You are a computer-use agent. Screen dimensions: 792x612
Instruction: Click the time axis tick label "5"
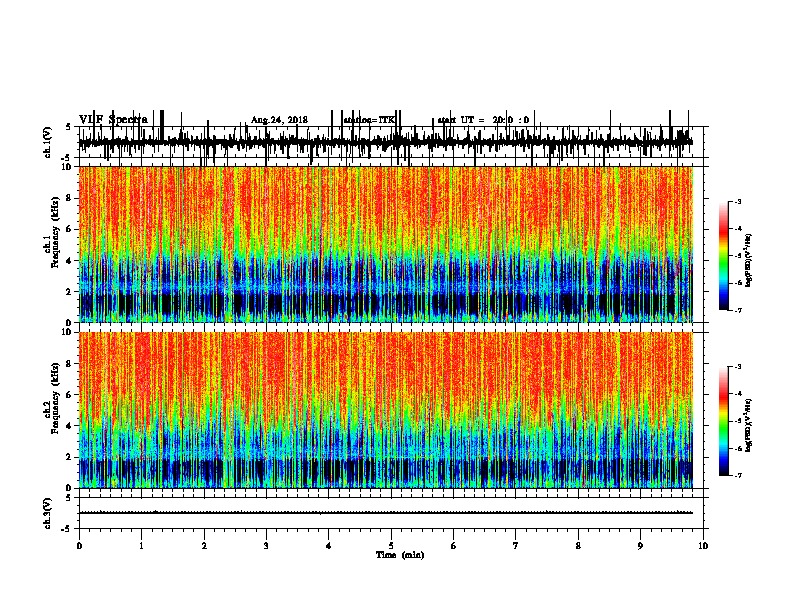click(x=391, y=546)
